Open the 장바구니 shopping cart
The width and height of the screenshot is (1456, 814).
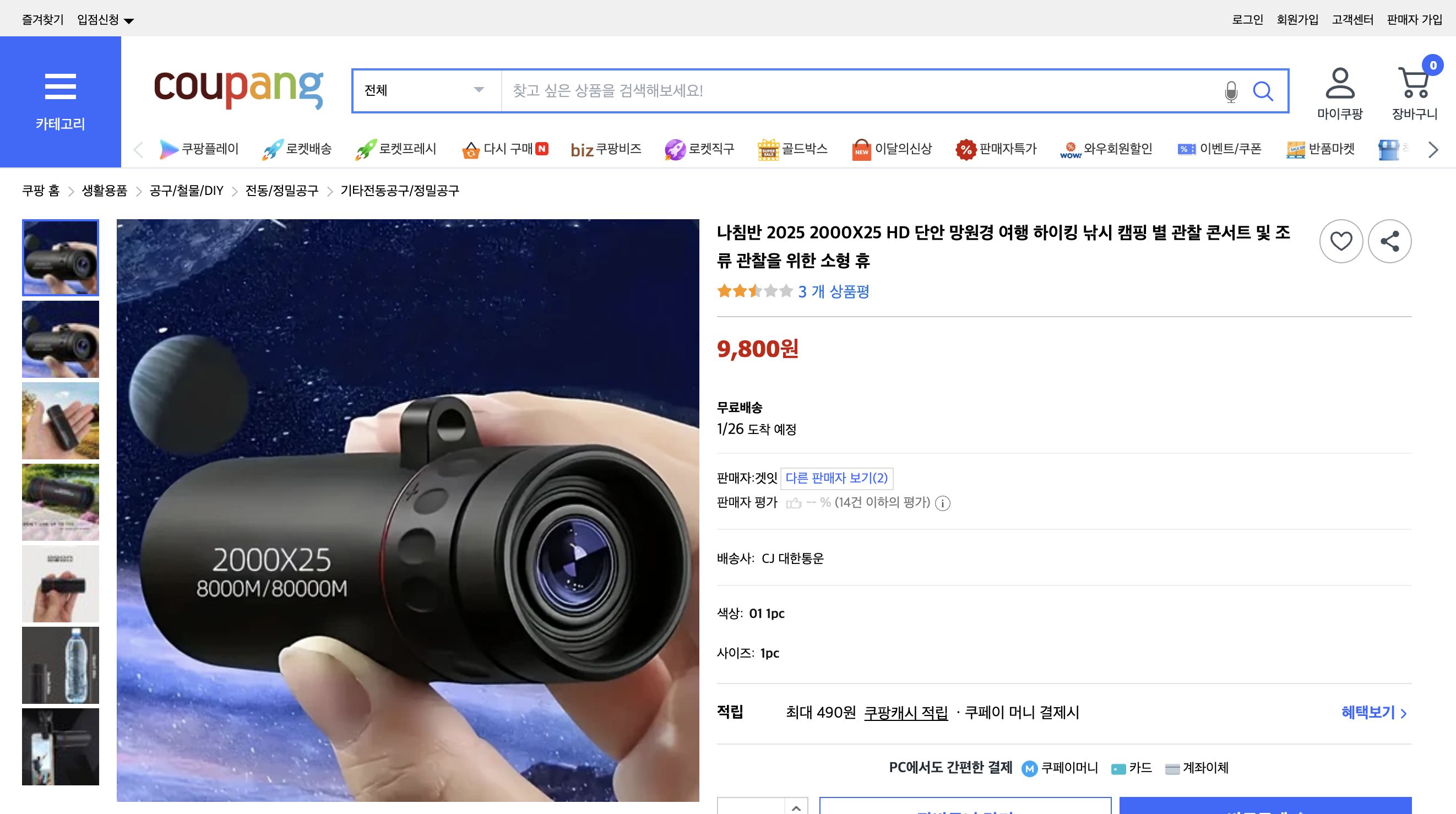point(1414,85)
